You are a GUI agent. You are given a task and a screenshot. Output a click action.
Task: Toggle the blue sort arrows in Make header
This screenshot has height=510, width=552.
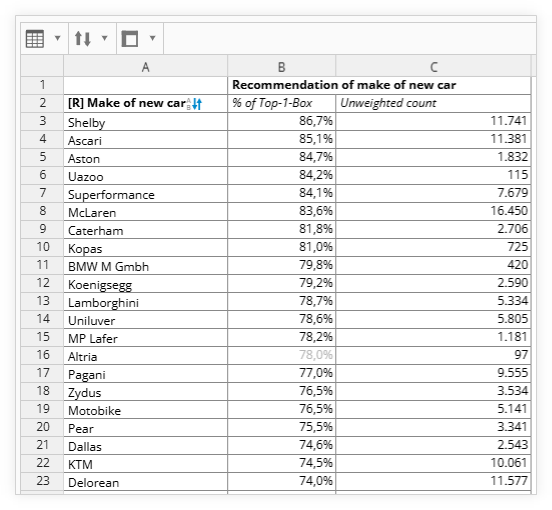pos(197,103)
